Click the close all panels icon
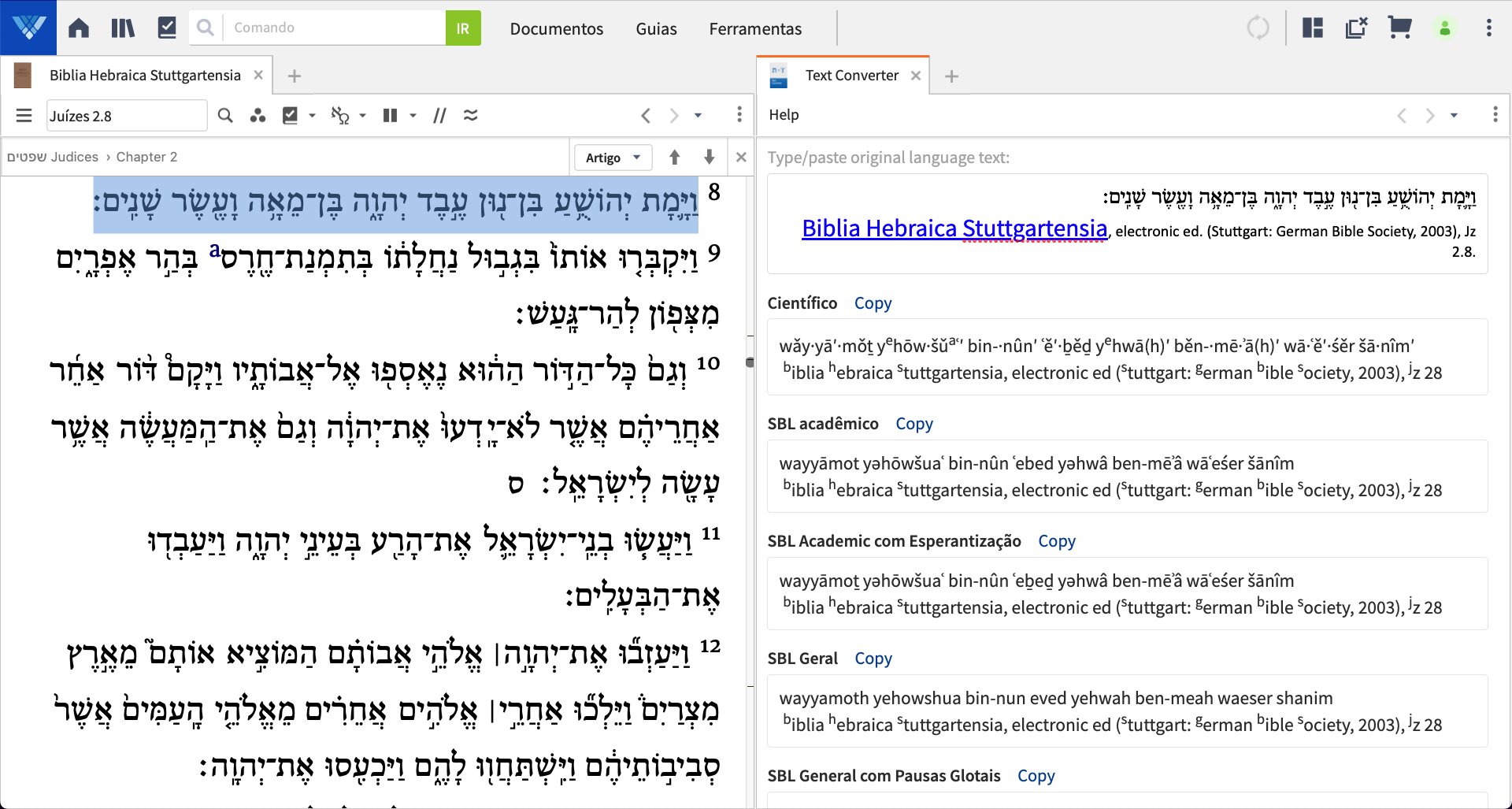 [1356, 28]
